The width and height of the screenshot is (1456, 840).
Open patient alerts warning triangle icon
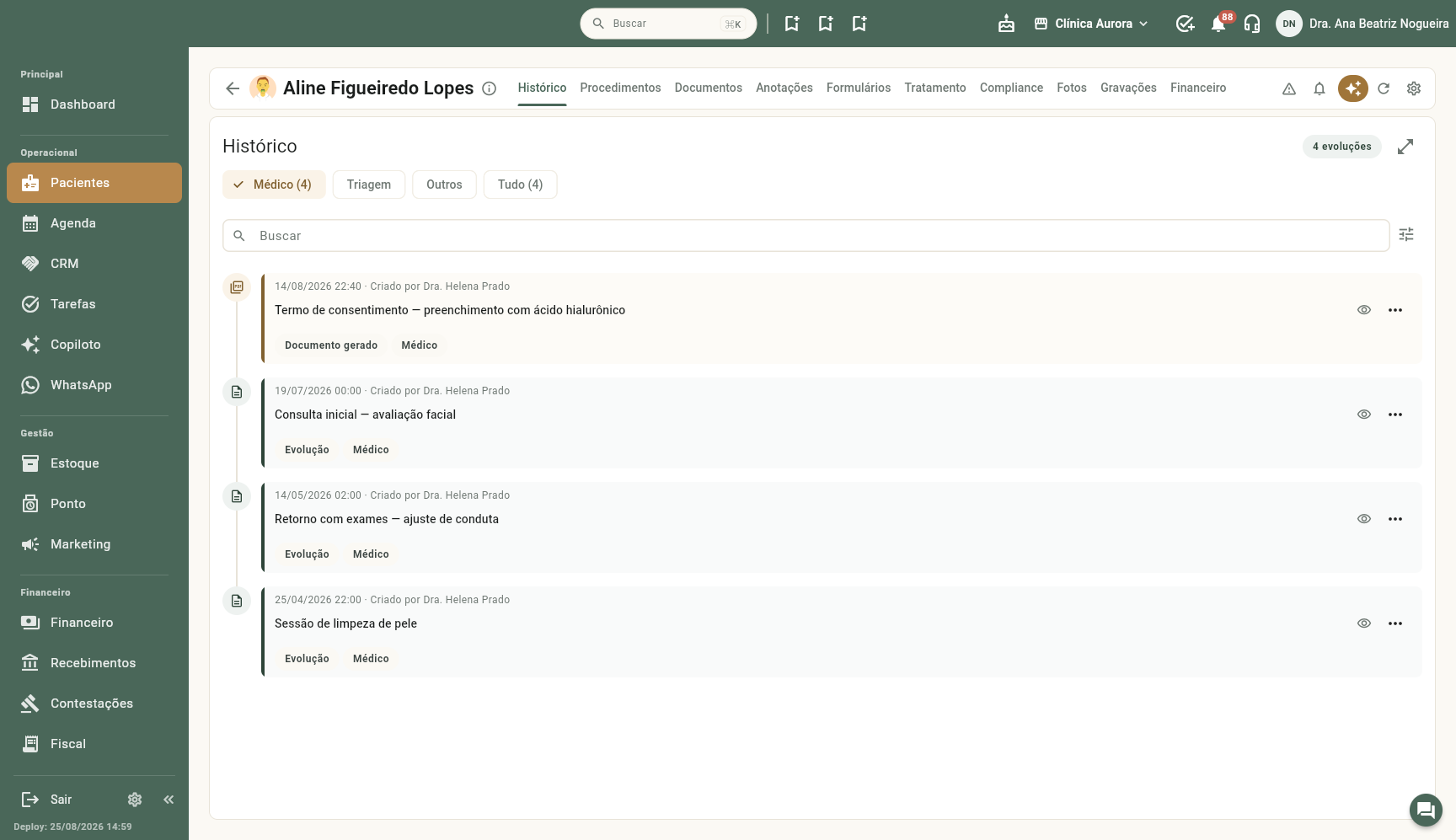tap(1289, 88)
